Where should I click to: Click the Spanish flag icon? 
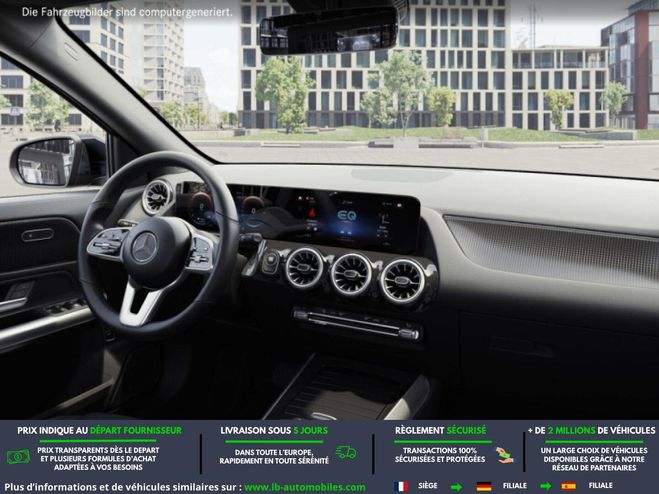[568, 486]
